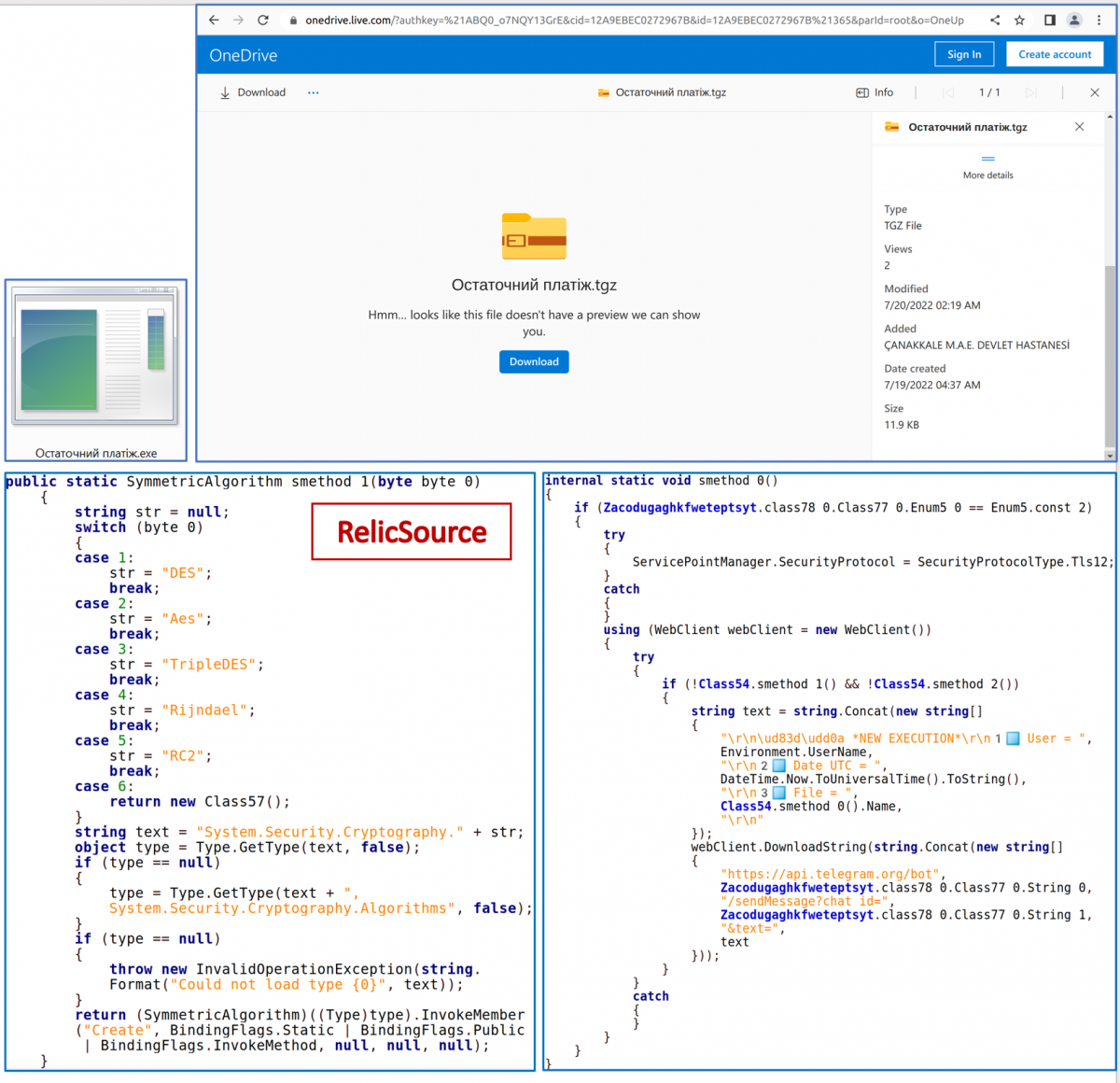Click the large TGZ archive folder icon

coord(534,236)
